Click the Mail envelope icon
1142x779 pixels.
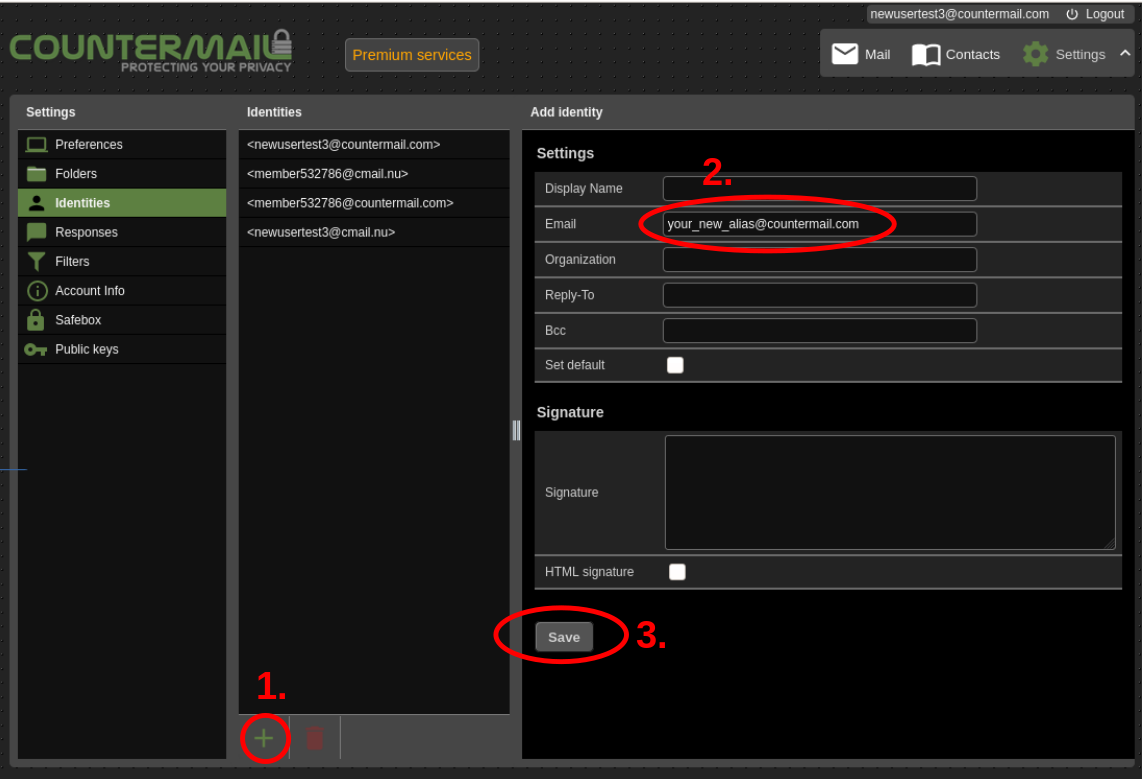pos(845,54)
